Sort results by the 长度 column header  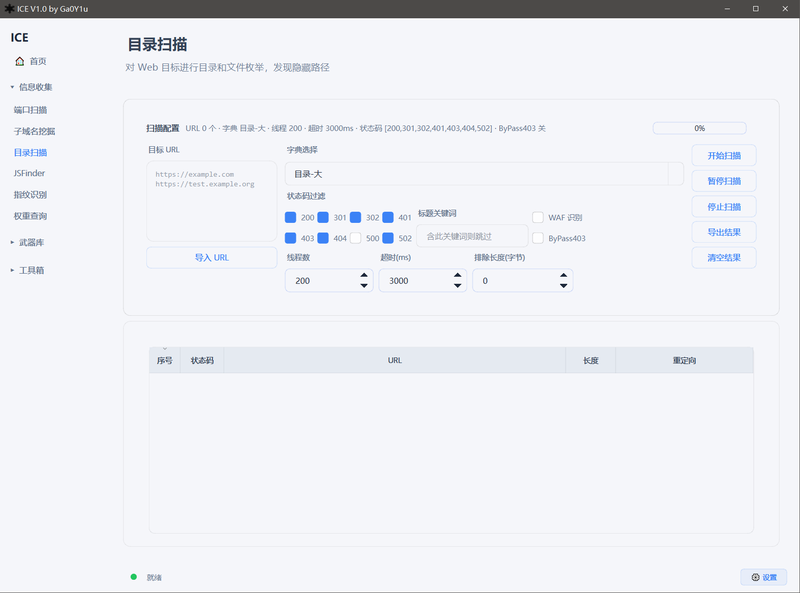tap(590, 360)
